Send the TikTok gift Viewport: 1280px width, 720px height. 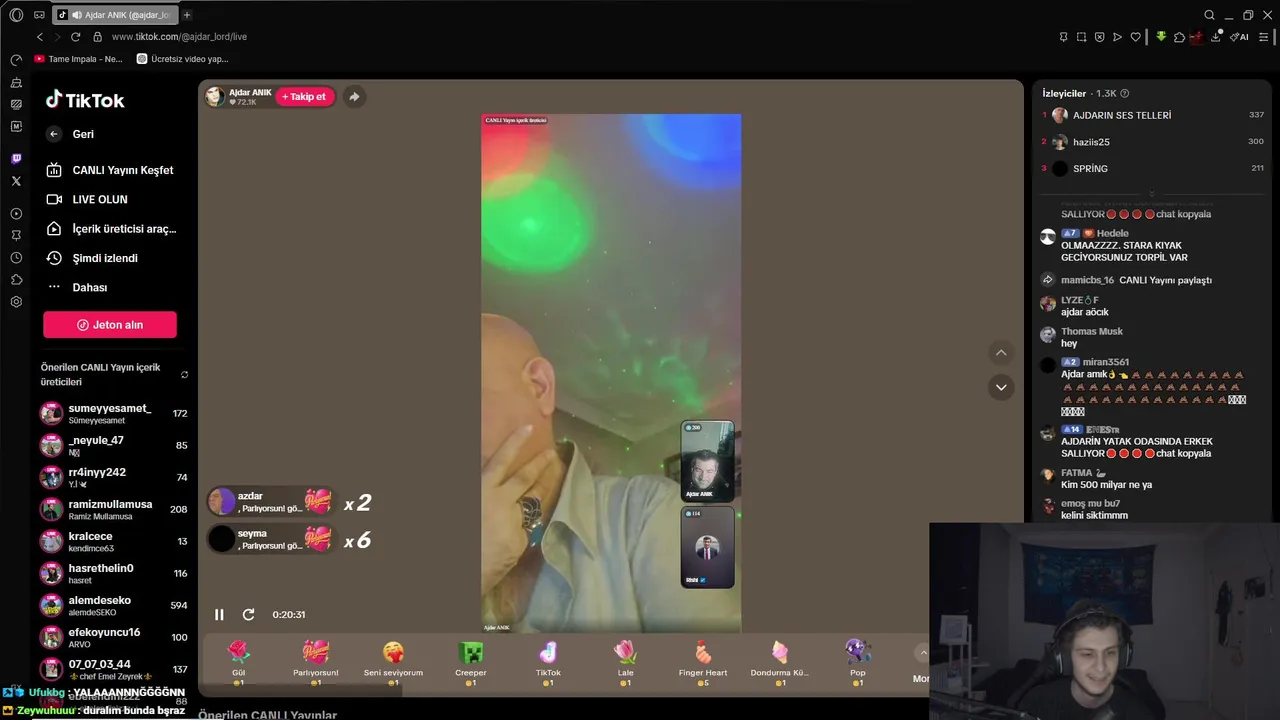point(548,662)
